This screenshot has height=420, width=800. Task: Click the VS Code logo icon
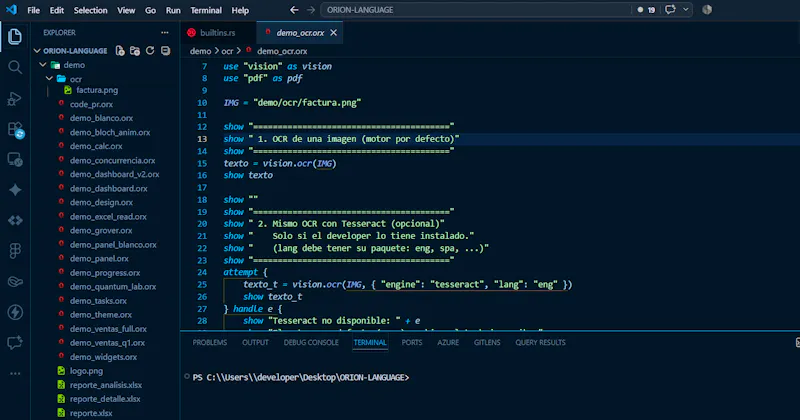[11, 10]
